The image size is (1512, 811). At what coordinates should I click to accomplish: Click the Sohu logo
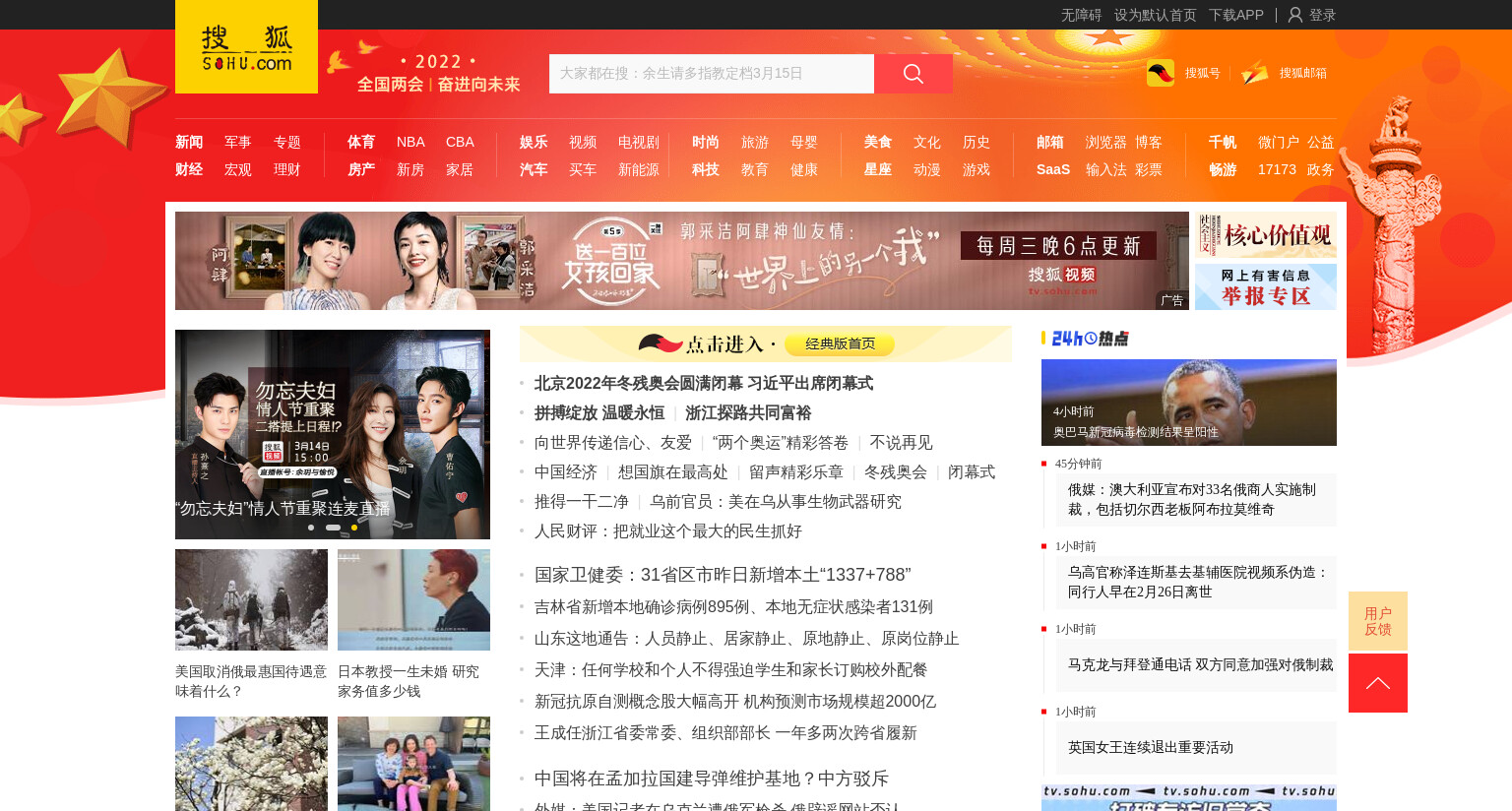pos(246,46)
